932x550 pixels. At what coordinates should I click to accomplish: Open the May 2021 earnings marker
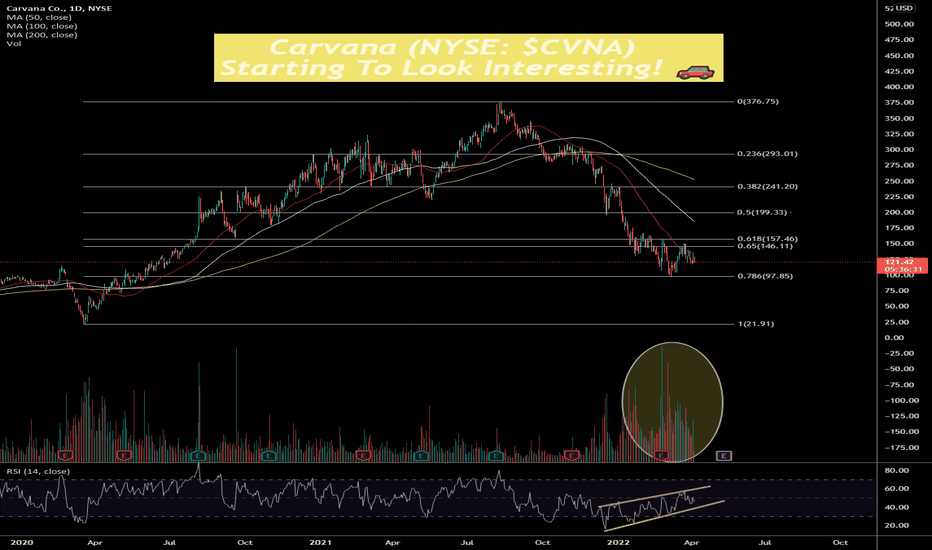click(x=421, y=455)
